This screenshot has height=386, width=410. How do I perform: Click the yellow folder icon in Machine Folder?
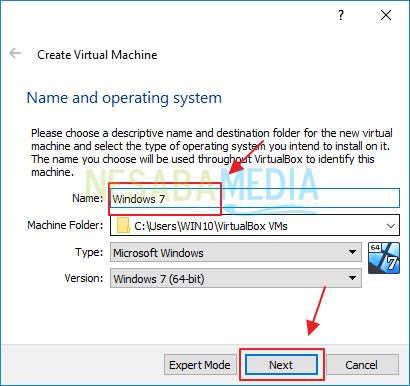tap(124, 225)
